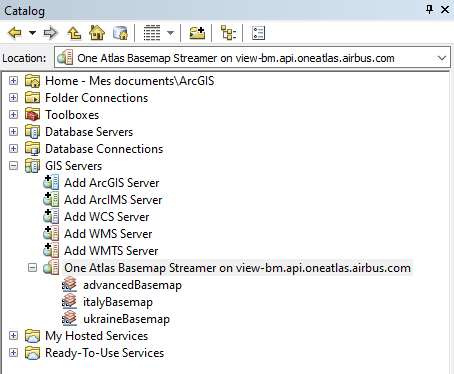454x374 pixels.
Task: Collapse the GIS Servers node
Action: coord(13,166)
